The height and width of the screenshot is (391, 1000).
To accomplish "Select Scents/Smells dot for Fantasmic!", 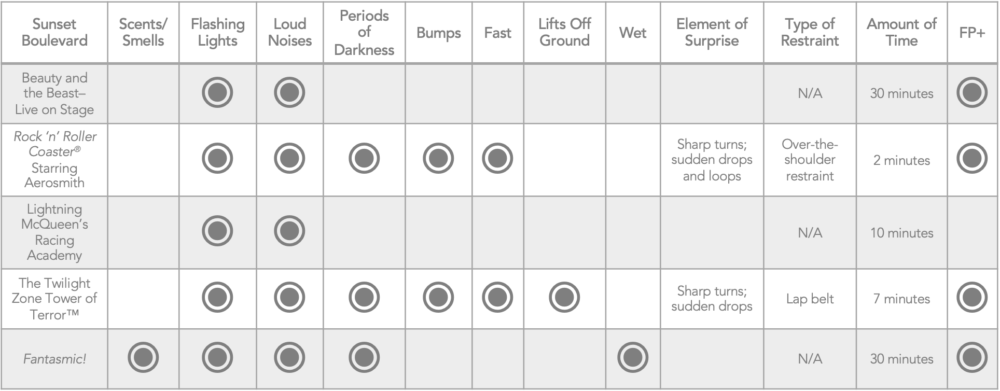I will (x=143, y=358).
